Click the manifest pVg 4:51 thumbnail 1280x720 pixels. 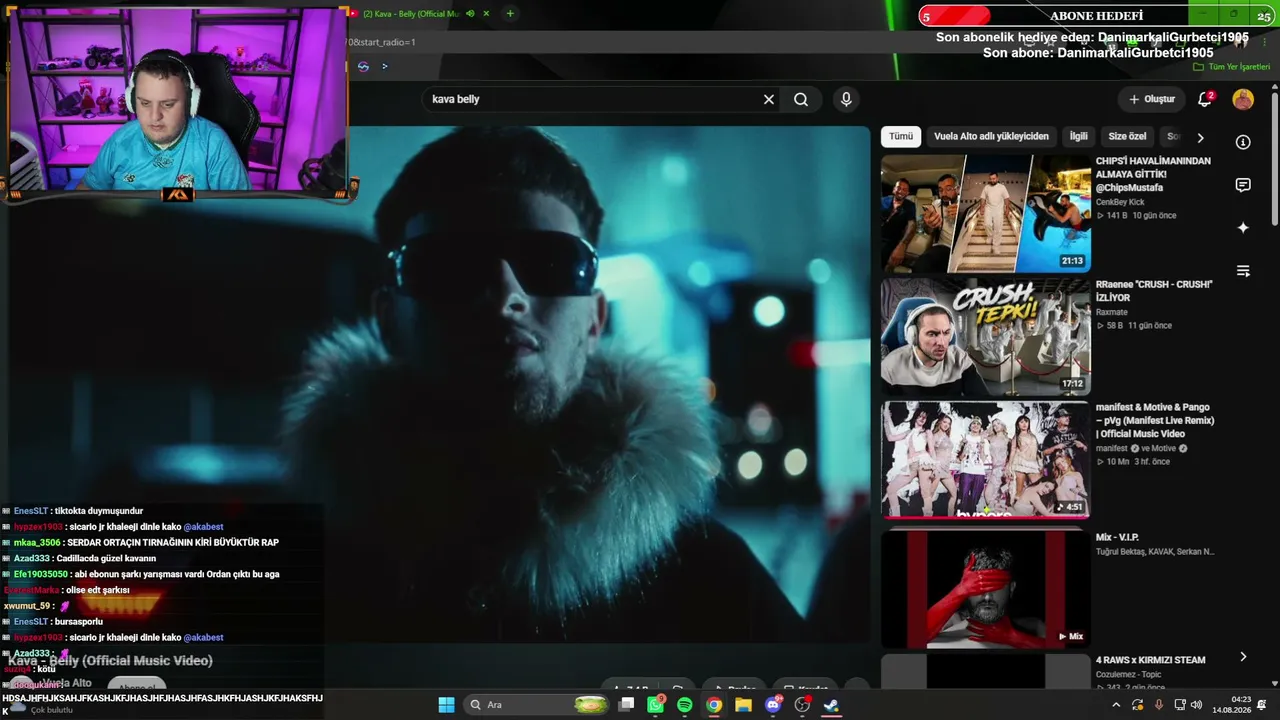985,459
